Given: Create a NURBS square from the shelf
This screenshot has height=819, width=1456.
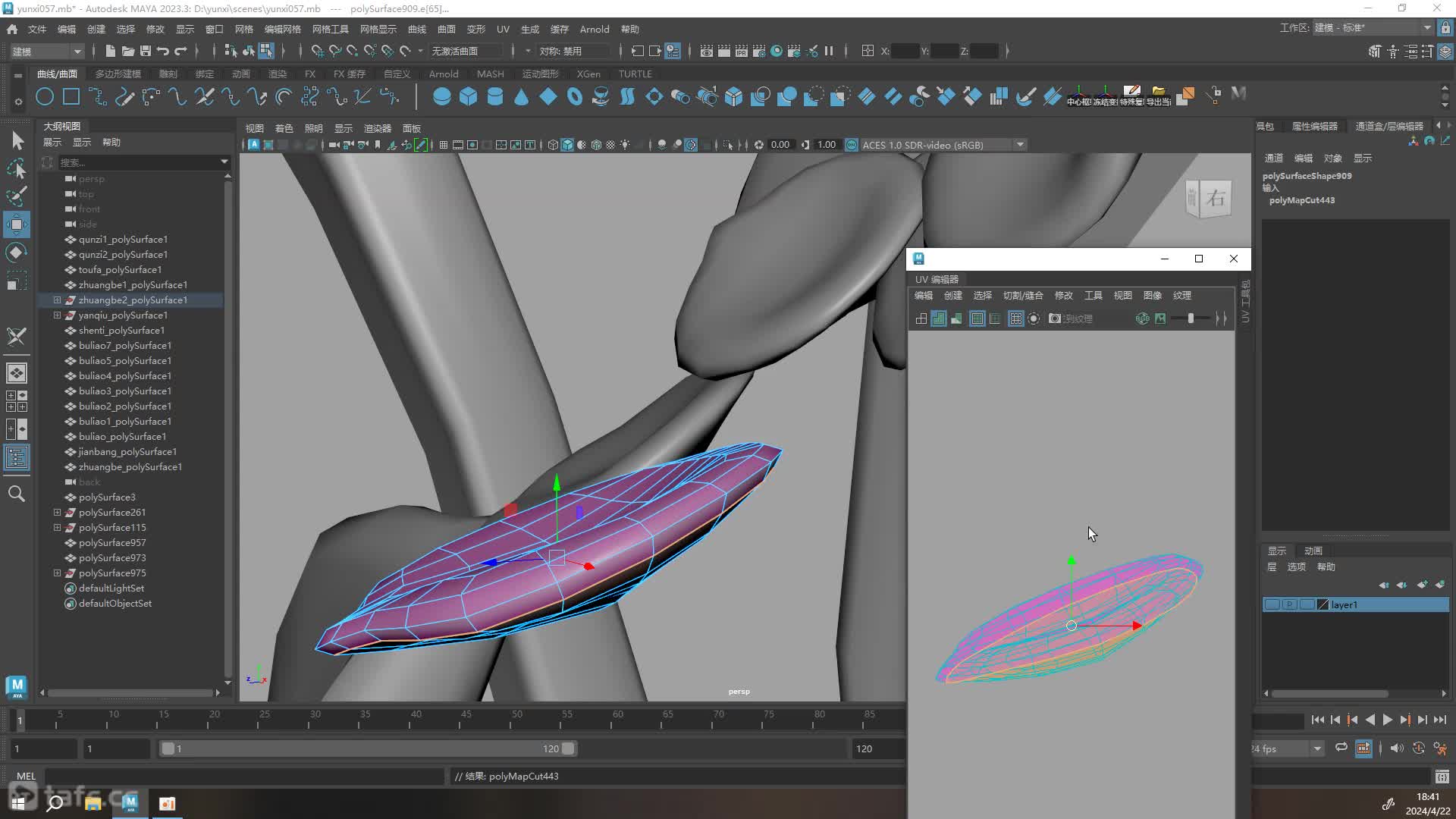Looking at the screenshot, I should point(71,96).
